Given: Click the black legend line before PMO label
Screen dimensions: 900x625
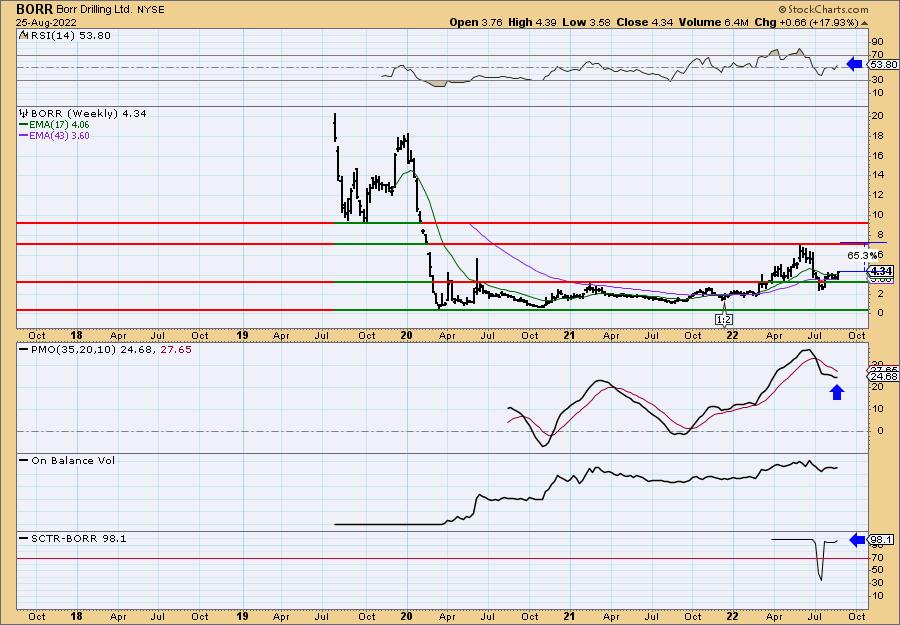Looking at the screenshot, I should [24, 350].
